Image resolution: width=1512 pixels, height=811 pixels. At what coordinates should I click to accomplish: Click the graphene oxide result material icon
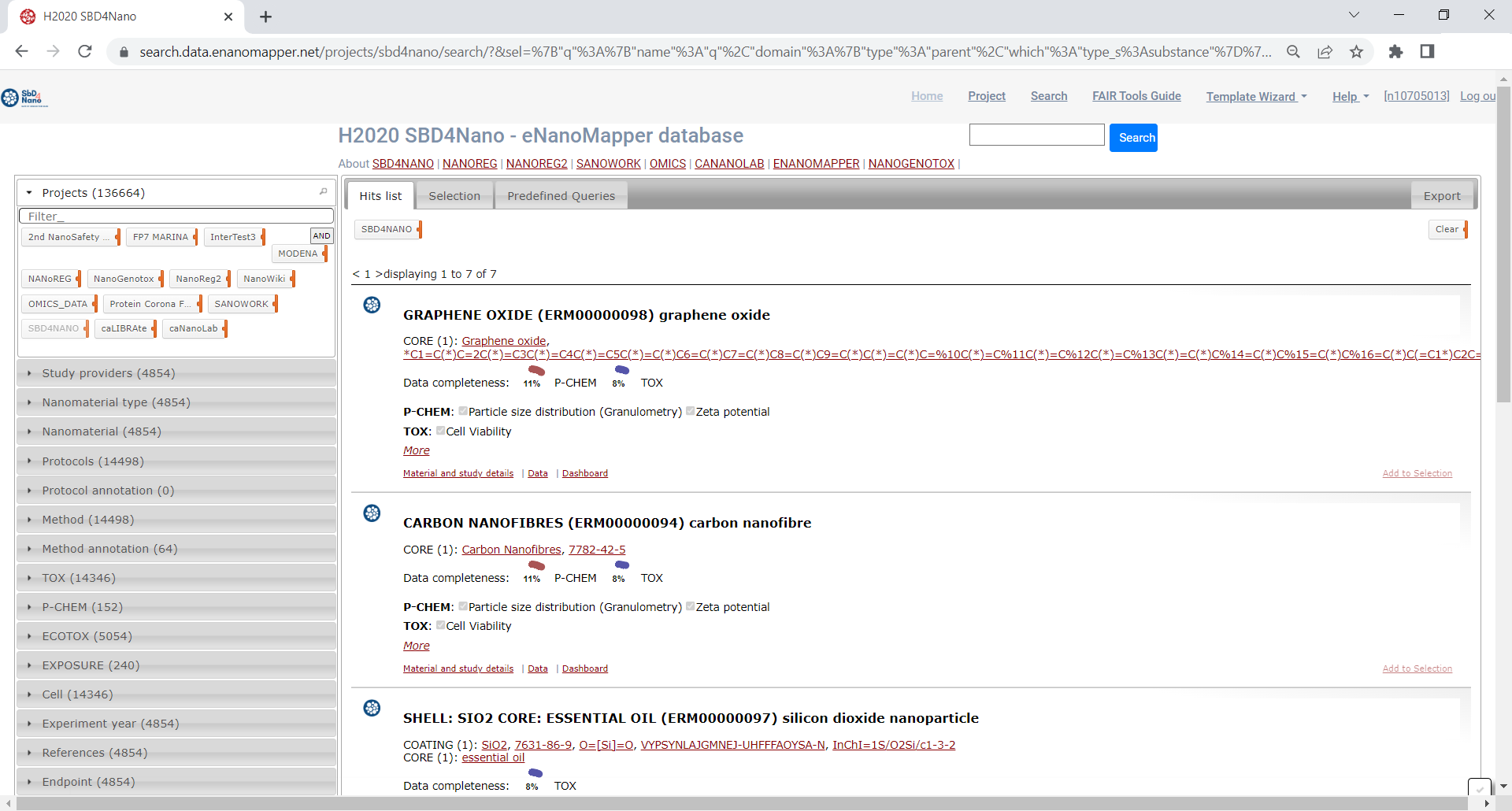[x=372, y=305]
